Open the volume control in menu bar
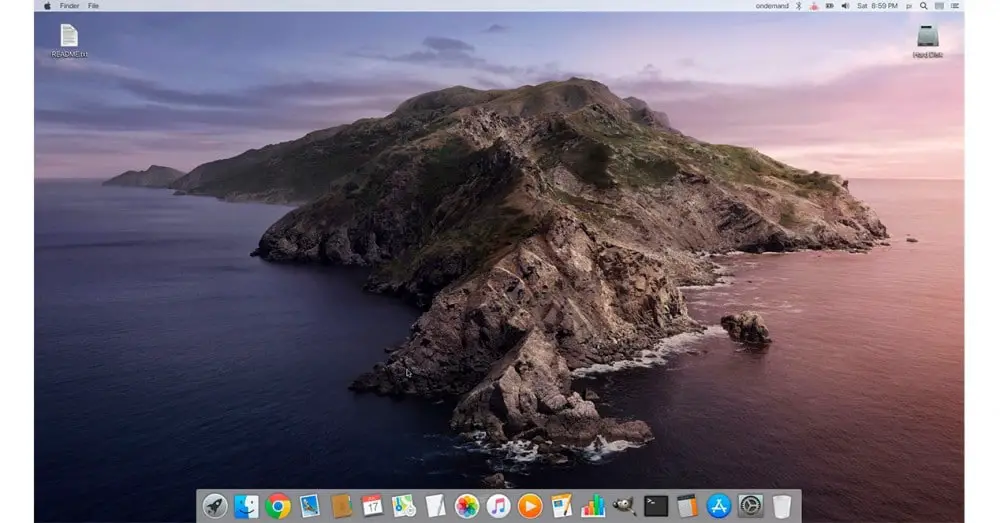The image size is (1000, 523). [845, 6]
